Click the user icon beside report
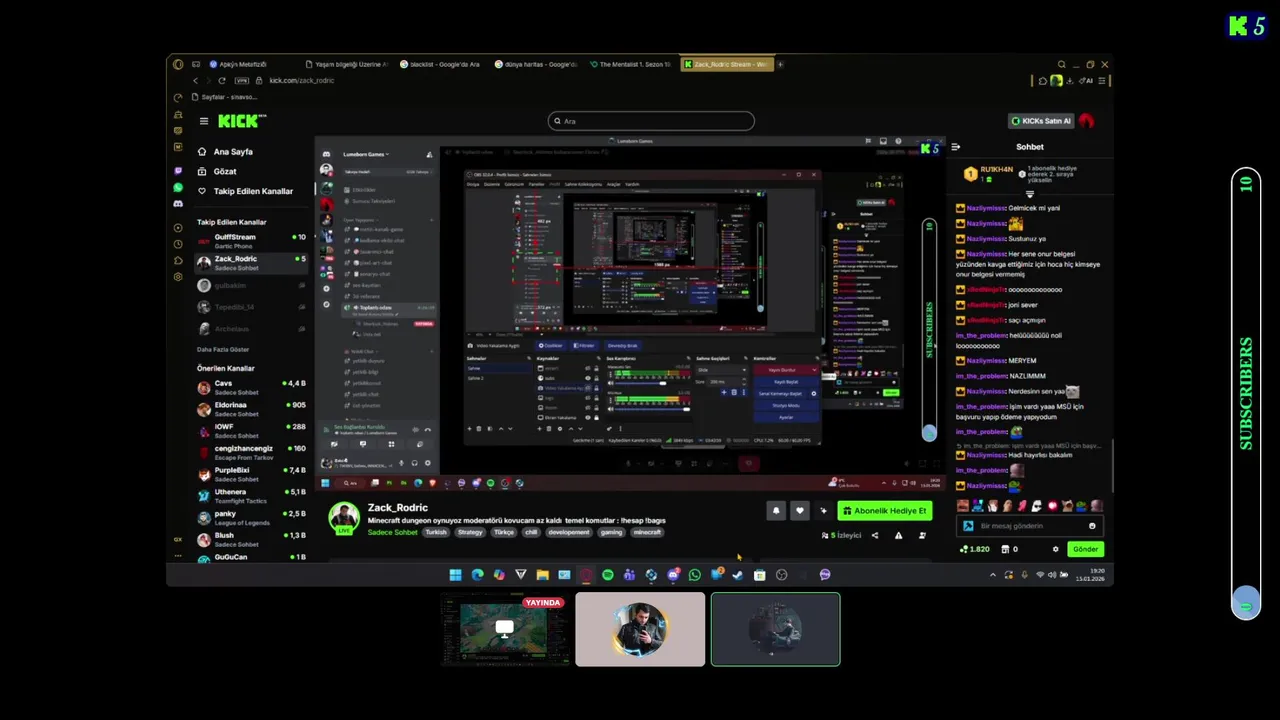 coord(922,535)
